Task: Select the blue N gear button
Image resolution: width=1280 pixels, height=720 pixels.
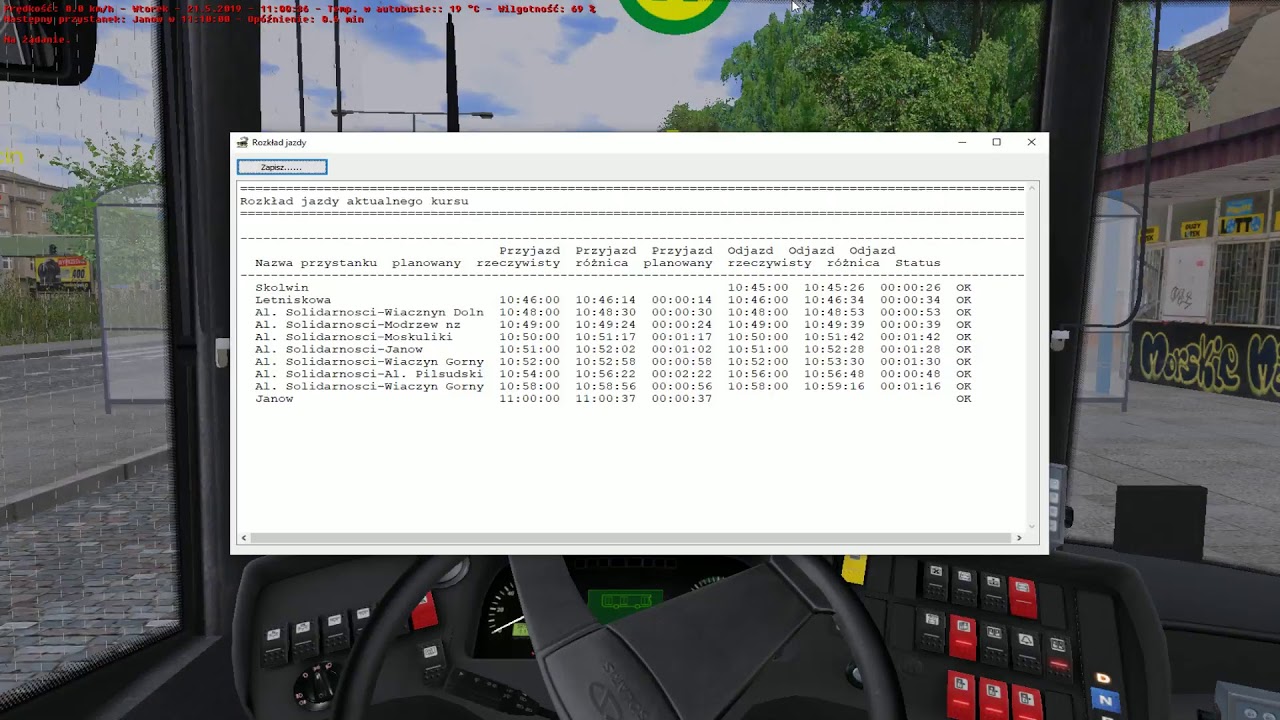Action: [x=1105, y=701]
